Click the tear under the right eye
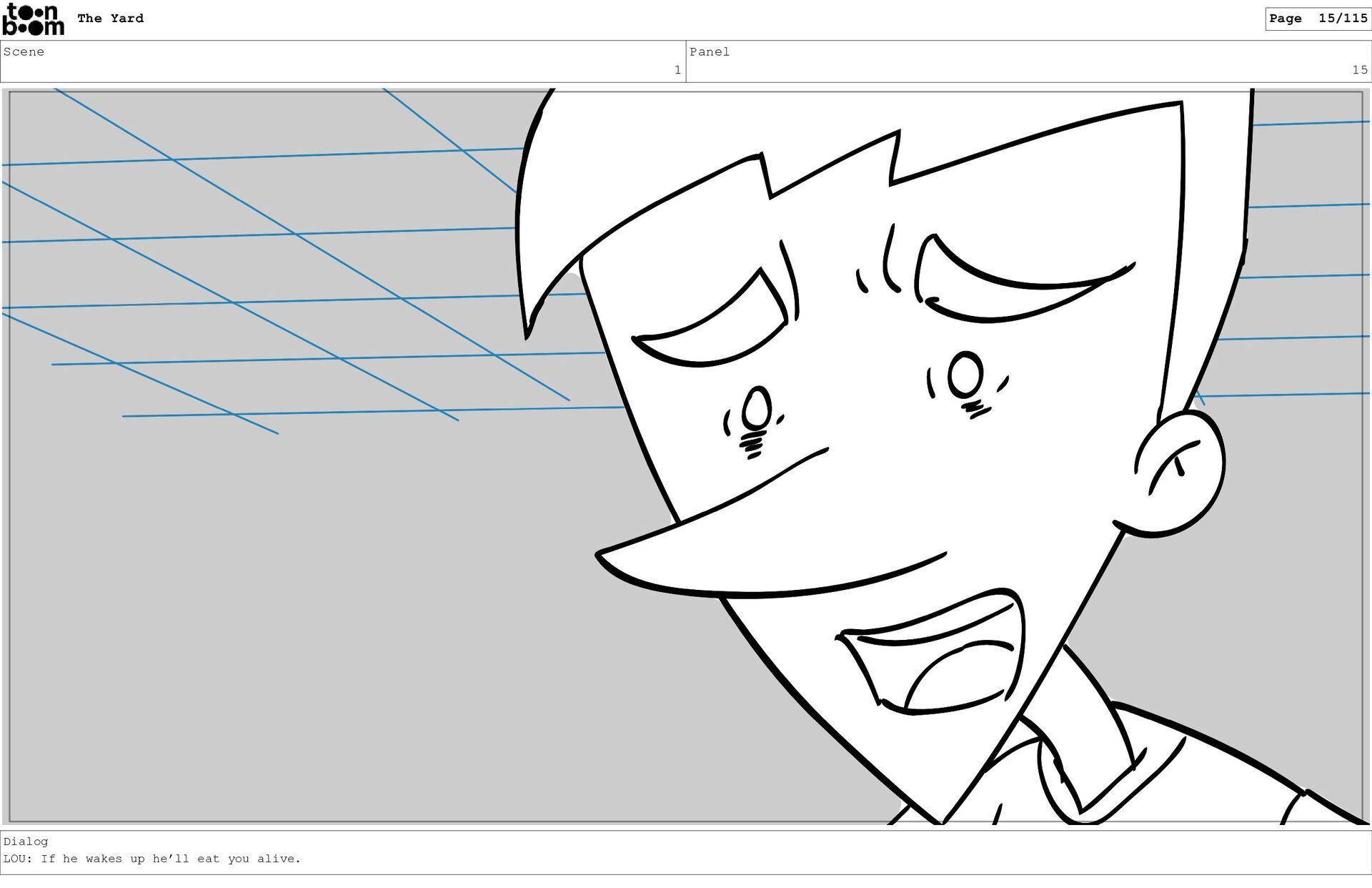The image size is (1372, 888). [x=965, y=375]
